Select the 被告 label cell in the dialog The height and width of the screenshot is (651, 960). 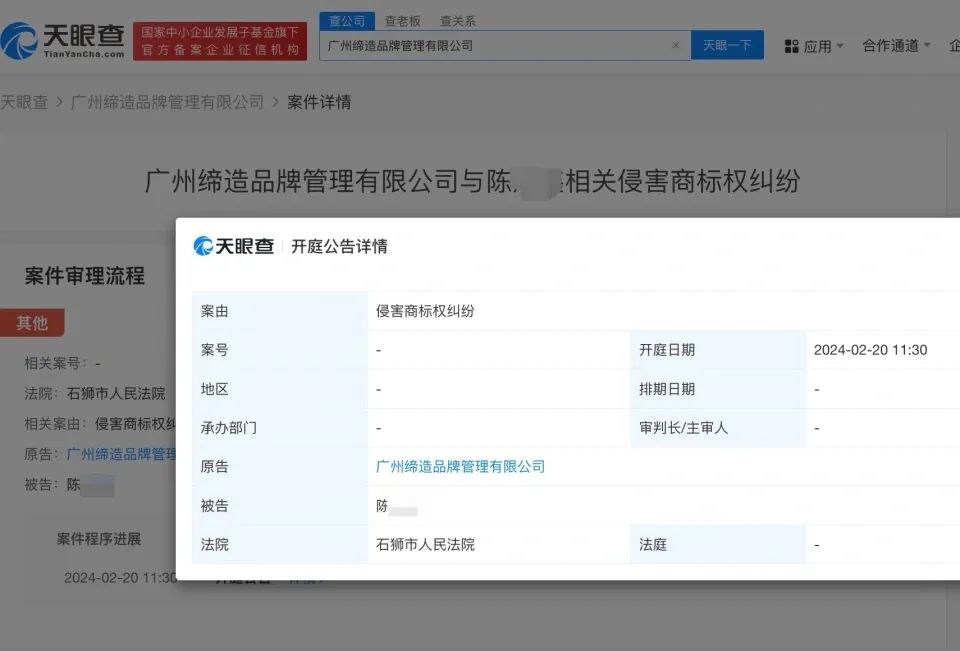coord(280,505)
